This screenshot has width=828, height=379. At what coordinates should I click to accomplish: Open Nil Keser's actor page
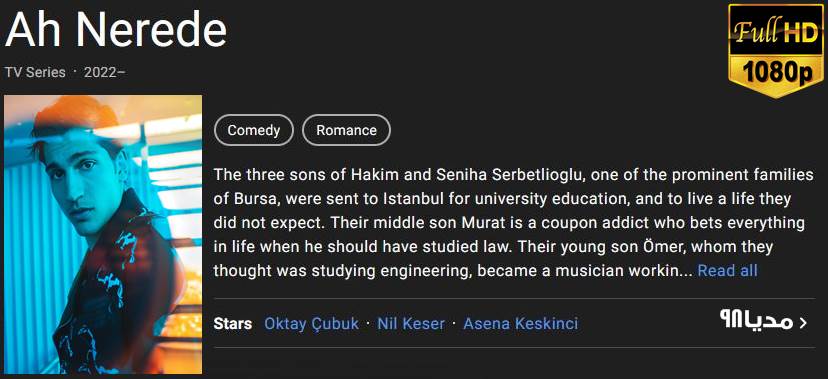point(411,323)
